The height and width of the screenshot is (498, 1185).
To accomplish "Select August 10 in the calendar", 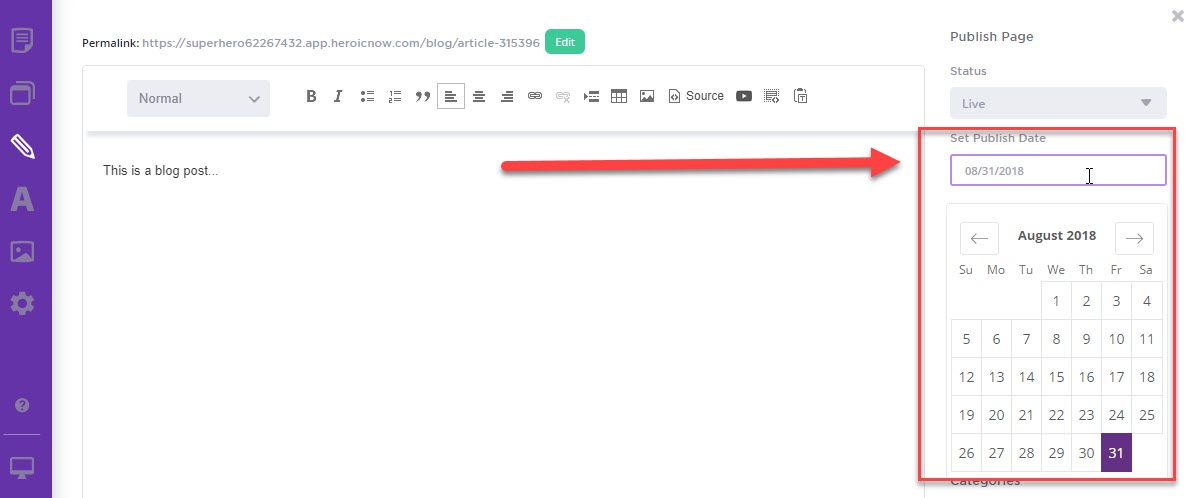I will [1116, 339].
